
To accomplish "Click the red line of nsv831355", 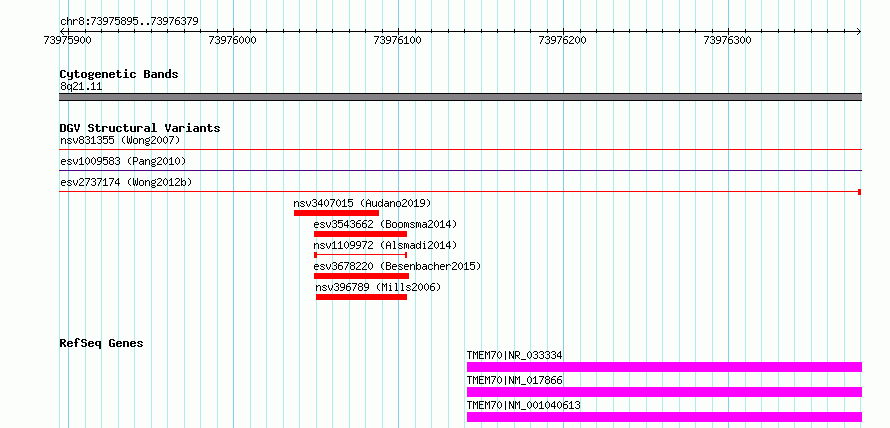I will coord(460,149).
